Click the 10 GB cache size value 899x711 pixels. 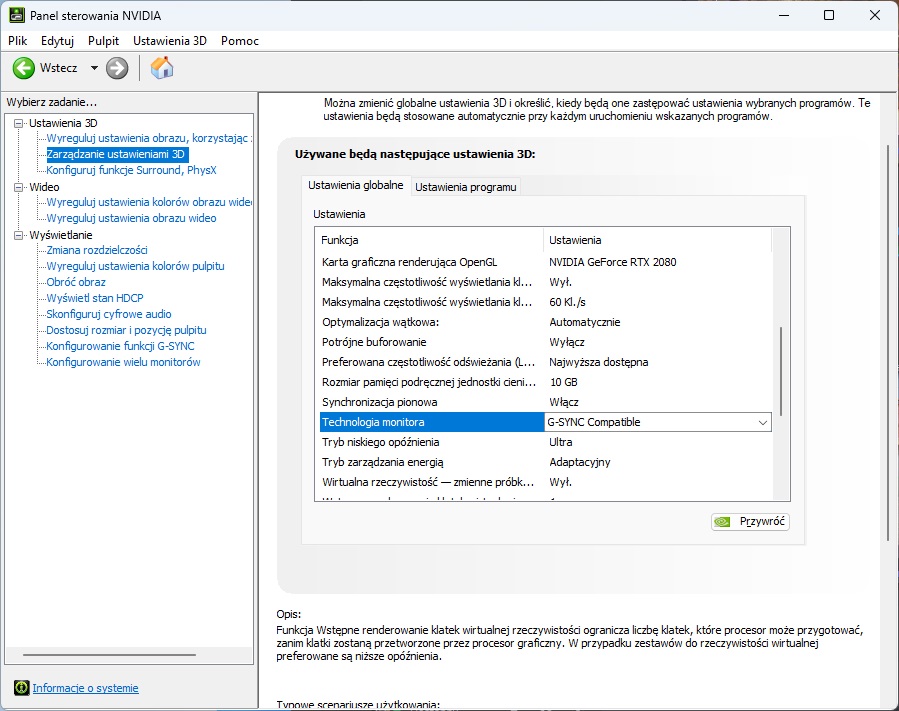[x=564, y=382]
